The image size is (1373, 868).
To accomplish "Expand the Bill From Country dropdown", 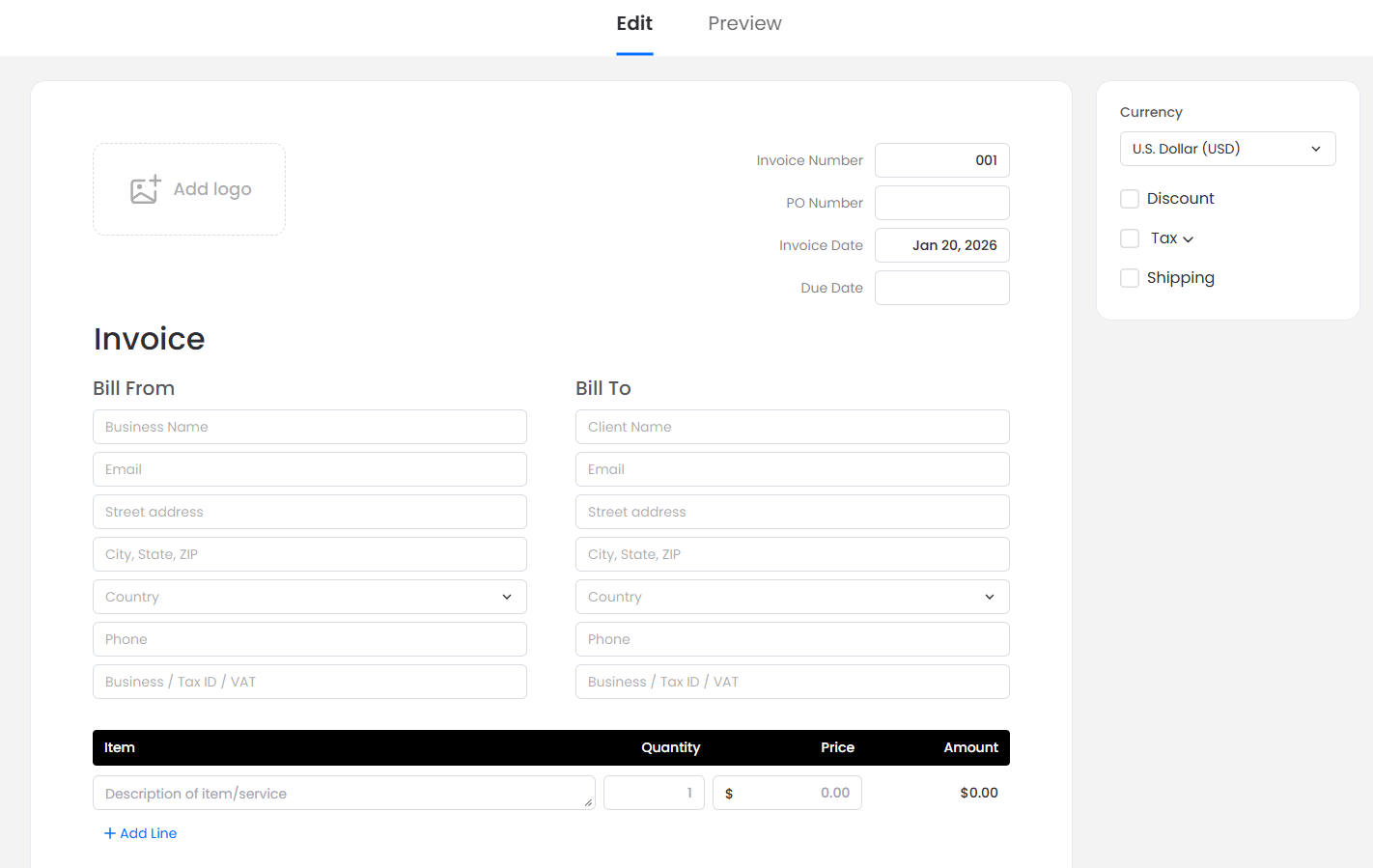I will (309, 597).
